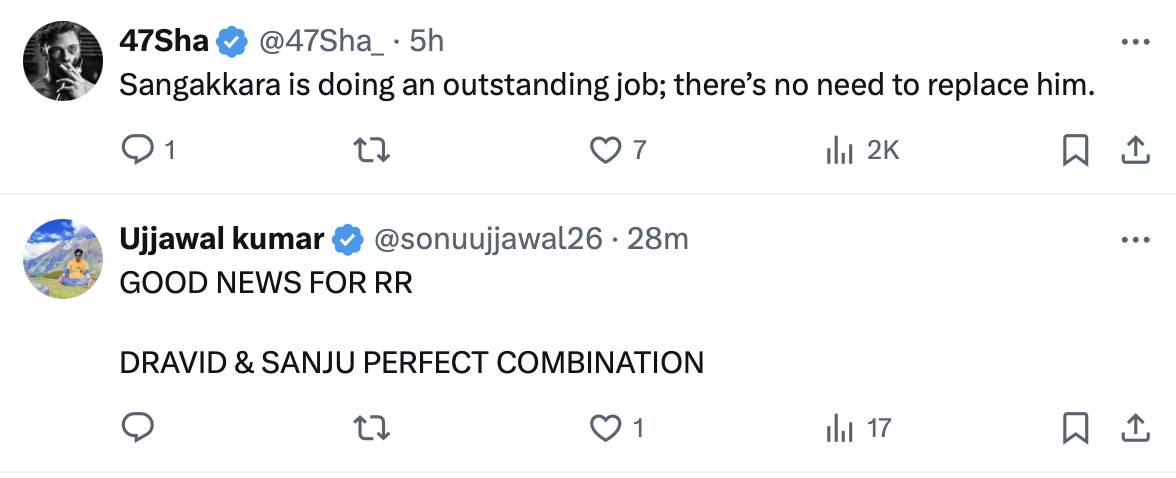
Task: Repost Ujjawal kumar's RR tweet
Action: (373, 428)
